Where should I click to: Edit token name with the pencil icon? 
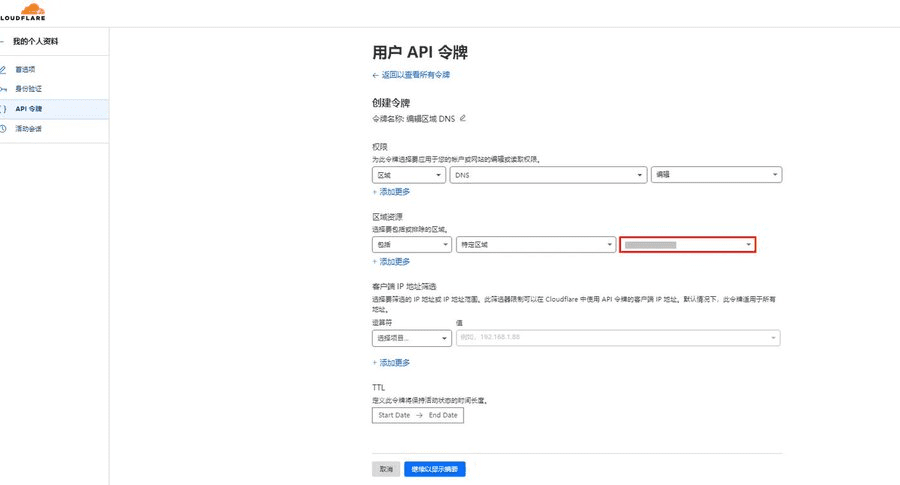(x=463, y=118)
